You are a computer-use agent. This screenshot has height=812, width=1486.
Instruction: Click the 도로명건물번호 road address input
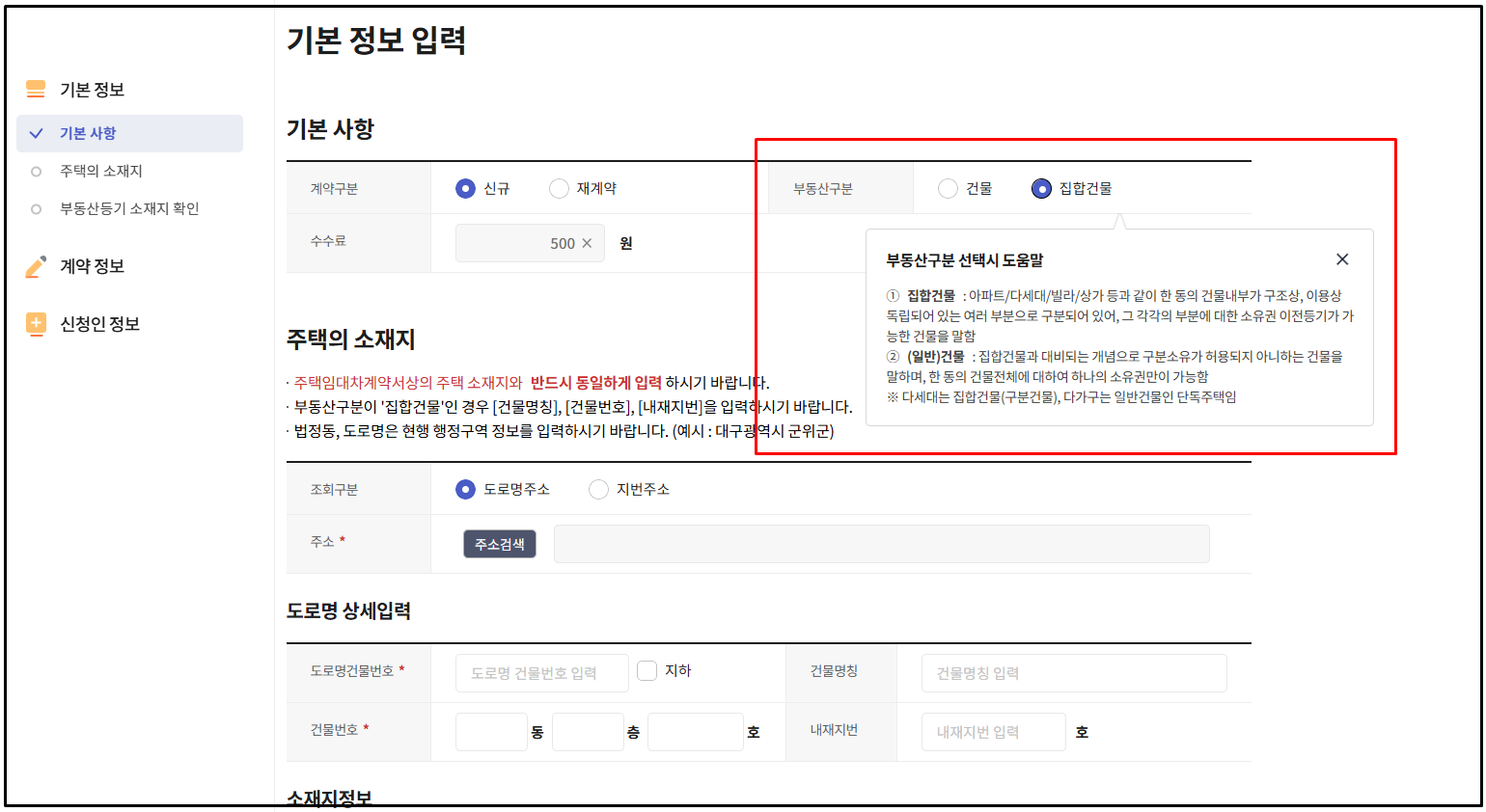(541, 672)
